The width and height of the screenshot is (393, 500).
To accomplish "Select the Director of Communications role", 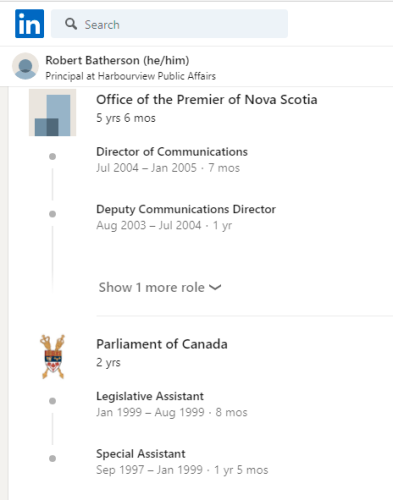I will tap(172, 152).
